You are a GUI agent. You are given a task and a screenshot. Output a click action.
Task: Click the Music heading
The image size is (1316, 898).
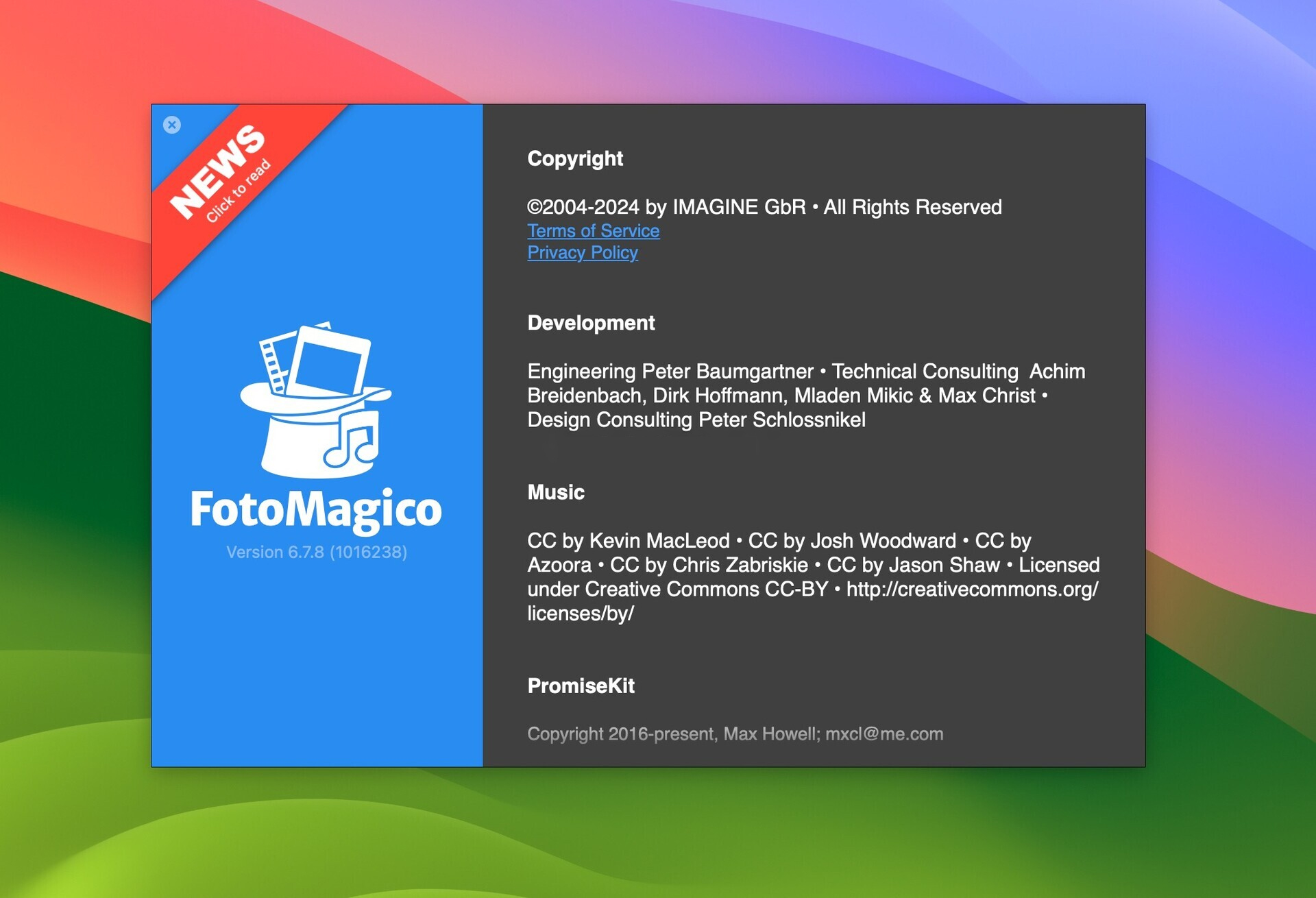(556, 492)
